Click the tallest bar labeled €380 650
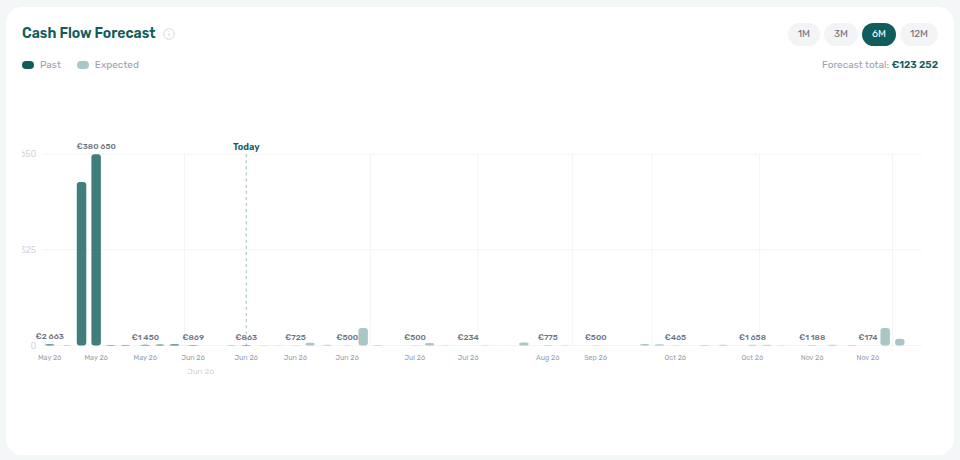Screen dimensions: 960x460 pos(96,250)
